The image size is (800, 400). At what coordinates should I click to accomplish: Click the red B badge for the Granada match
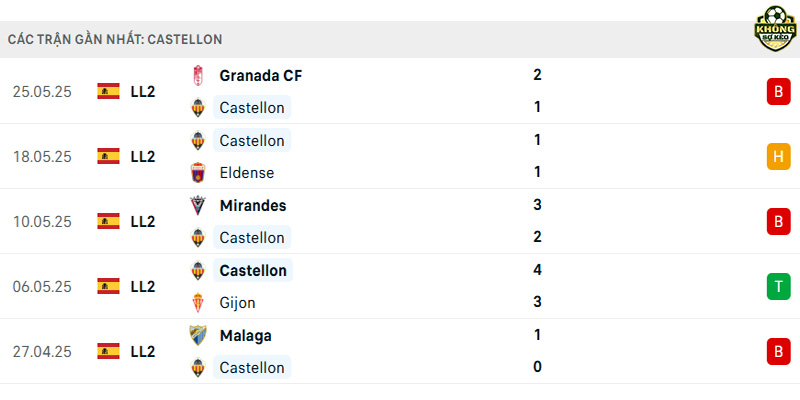[x=778, y=91]
